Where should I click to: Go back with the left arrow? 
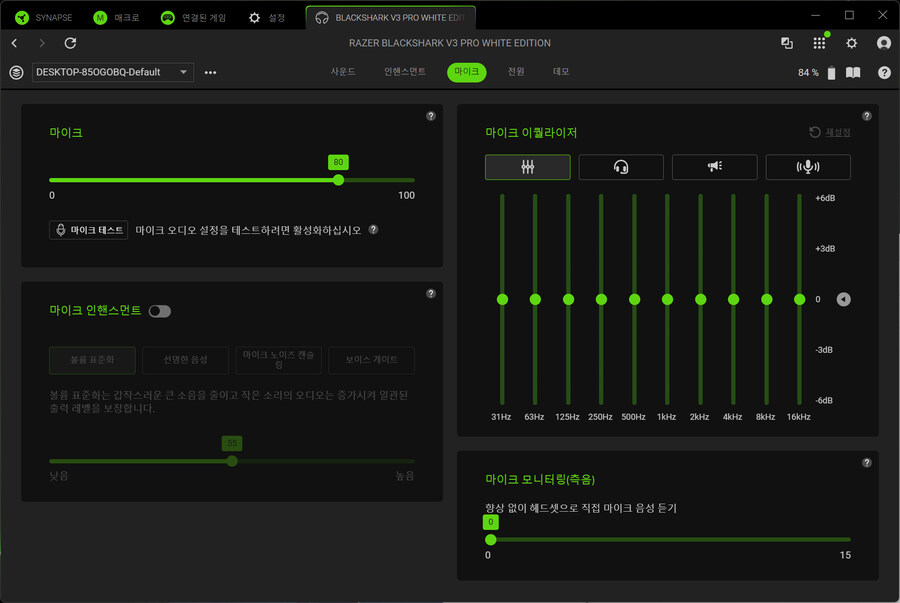point(14,43)
